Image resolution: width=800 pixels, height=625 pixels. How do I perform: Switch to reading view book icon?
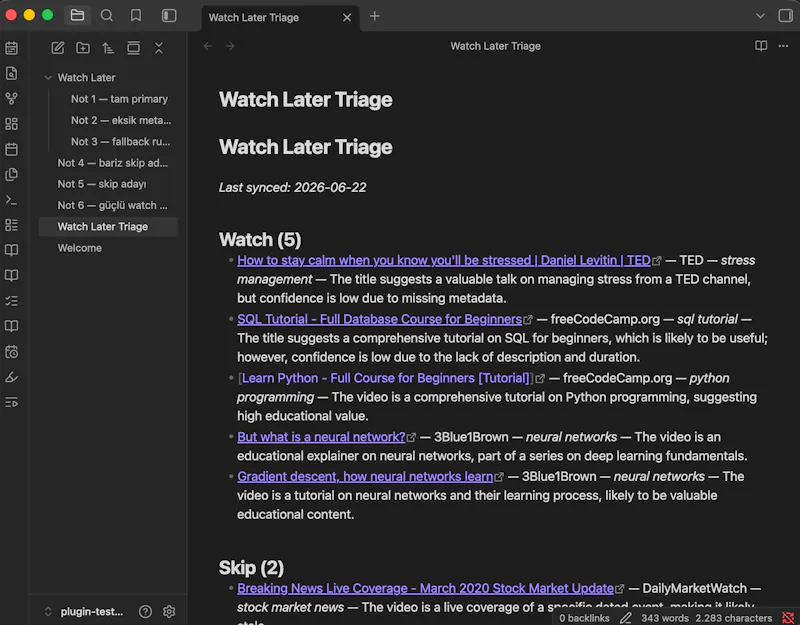click(x=761, y=46)
